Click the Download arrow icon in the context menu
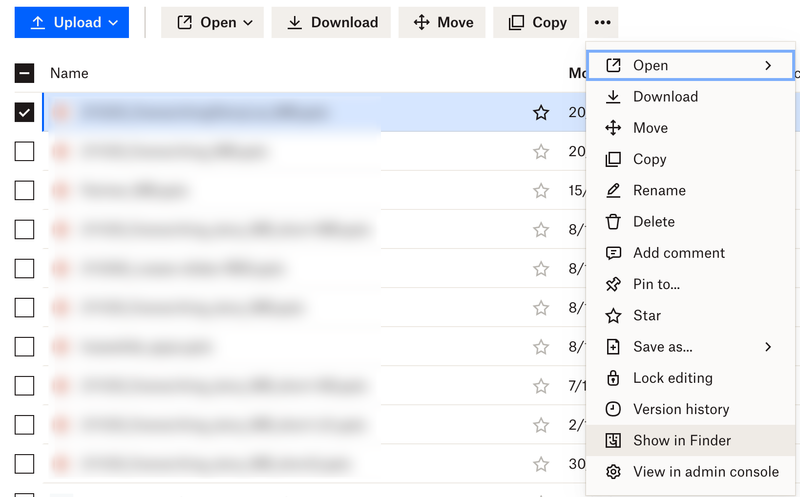 click(613, 96)
